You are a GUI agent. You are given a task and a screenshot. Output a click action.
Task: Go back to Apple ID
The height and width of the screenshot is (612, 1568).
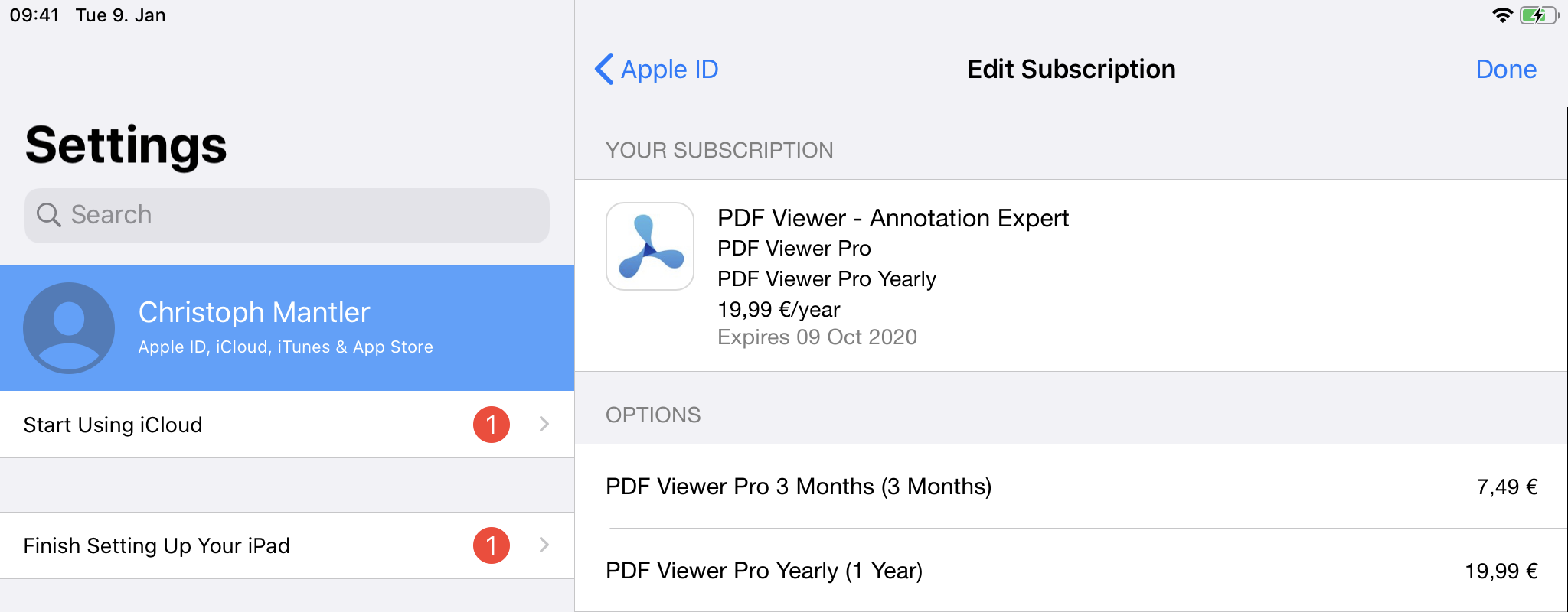pyautogui.click(x=669, y=69)
